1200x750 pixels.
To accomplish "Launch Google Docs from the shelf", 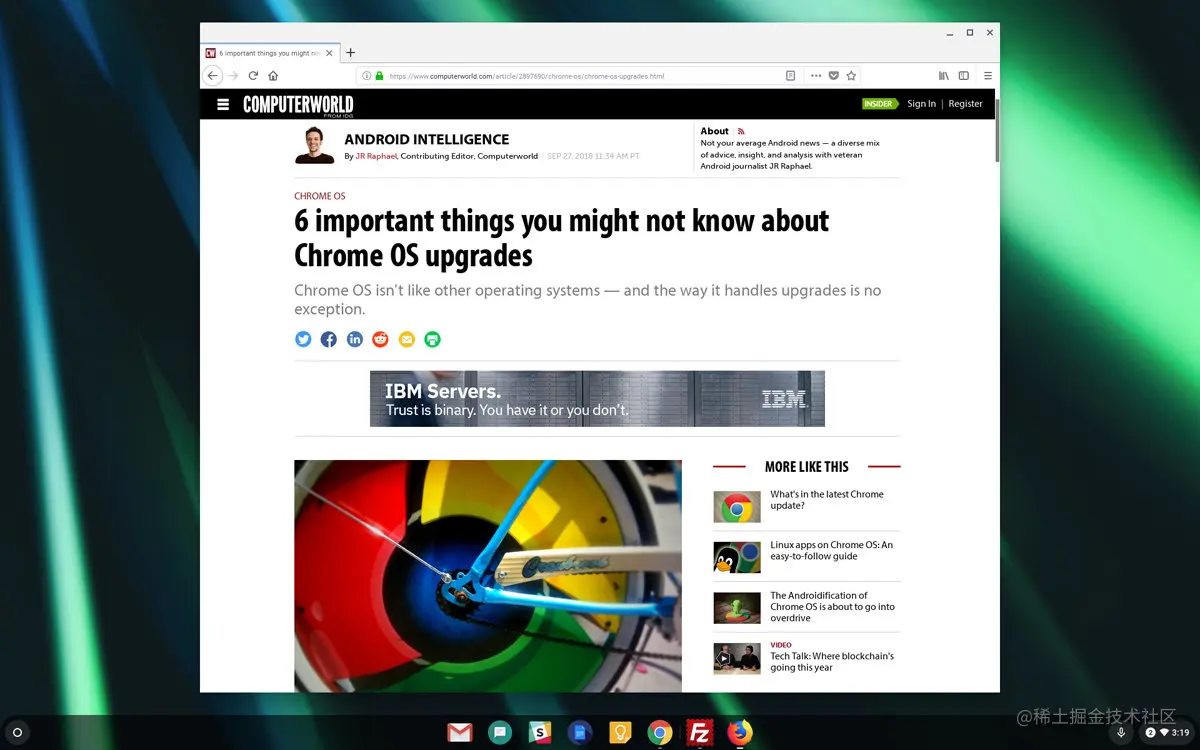I will [579, 733].
